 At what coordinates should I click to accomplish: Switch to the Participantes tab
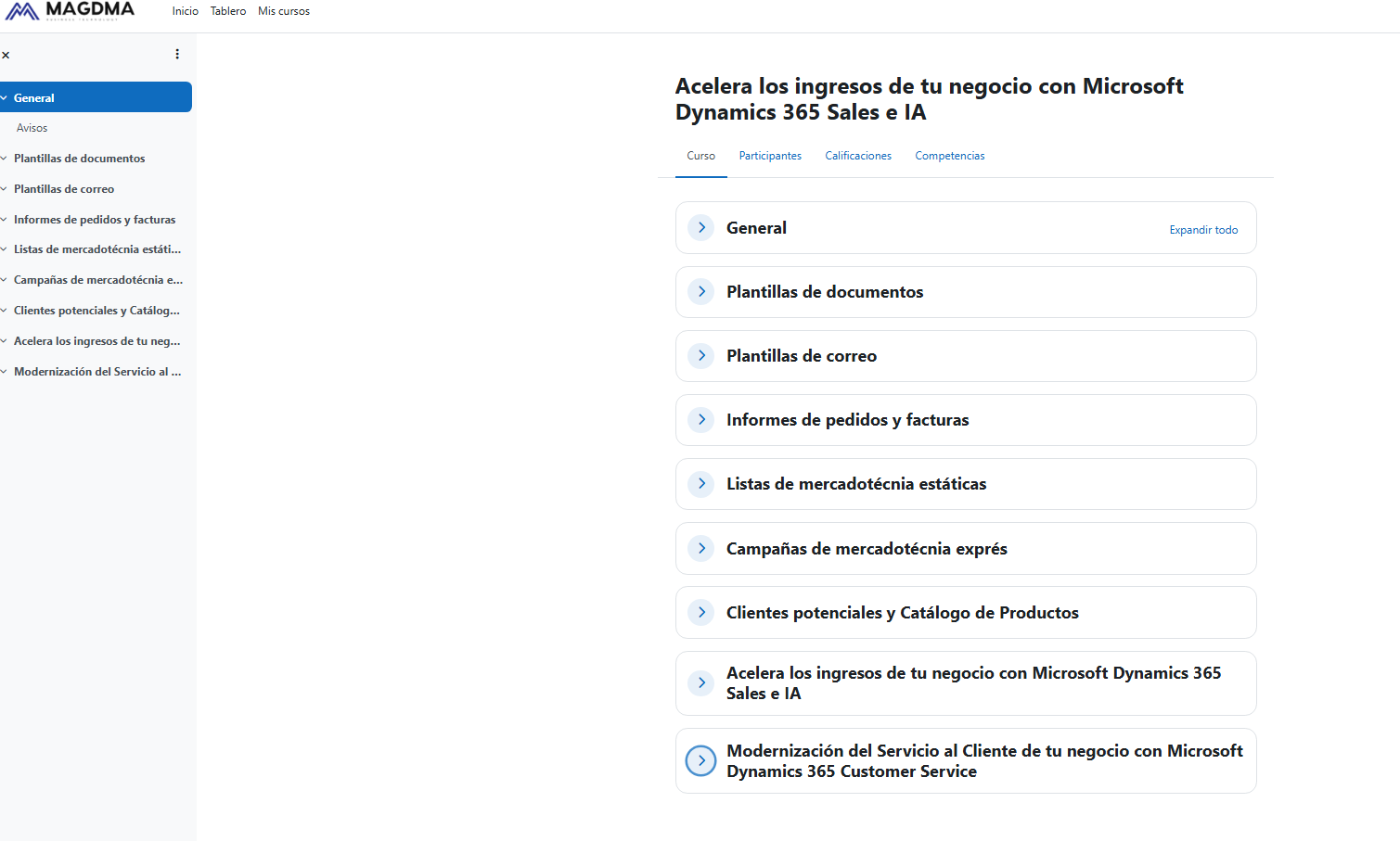pos(769,156)
